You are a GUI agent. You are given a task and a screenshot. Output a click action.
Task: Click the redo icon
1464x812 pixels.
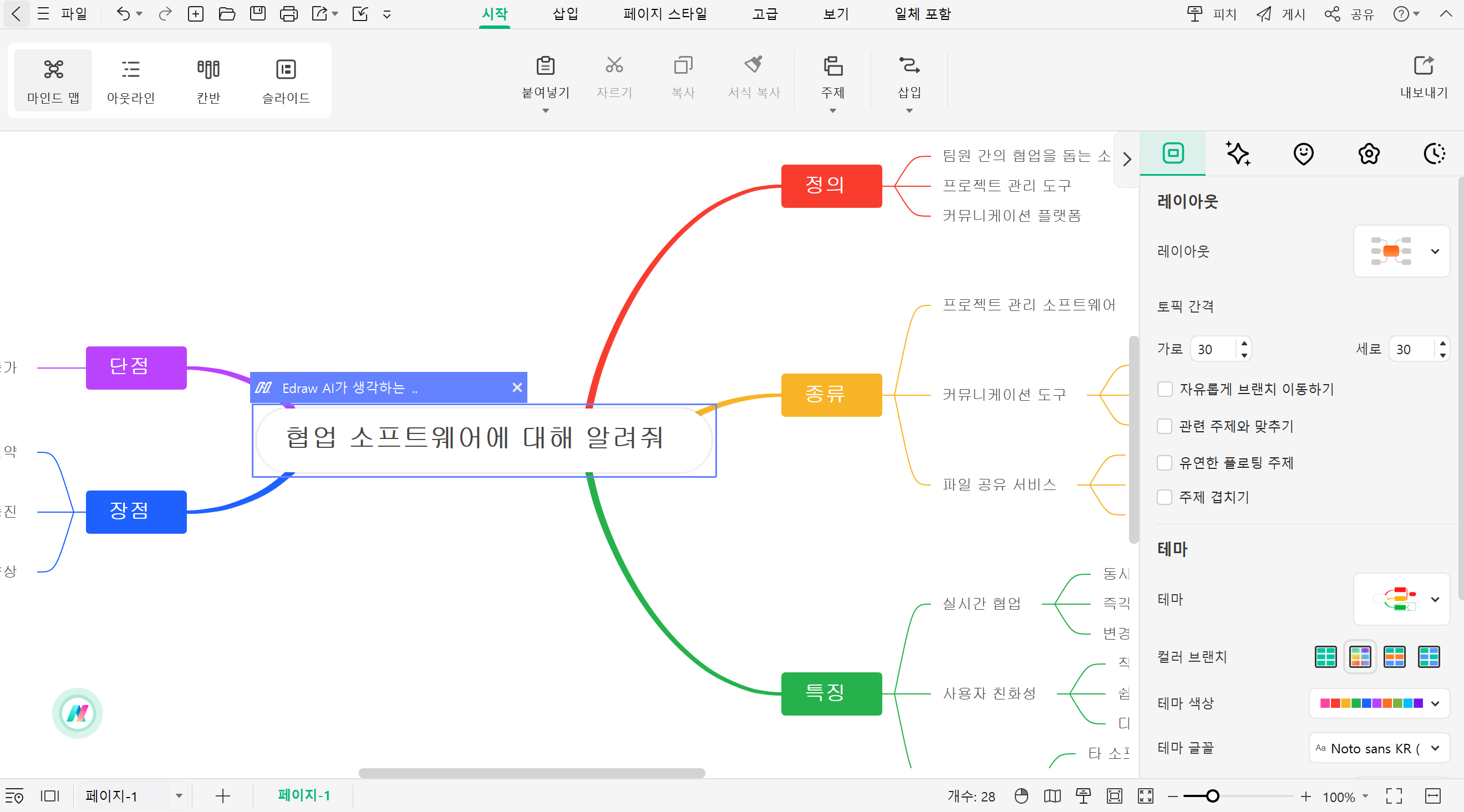(x=165, y=14)
